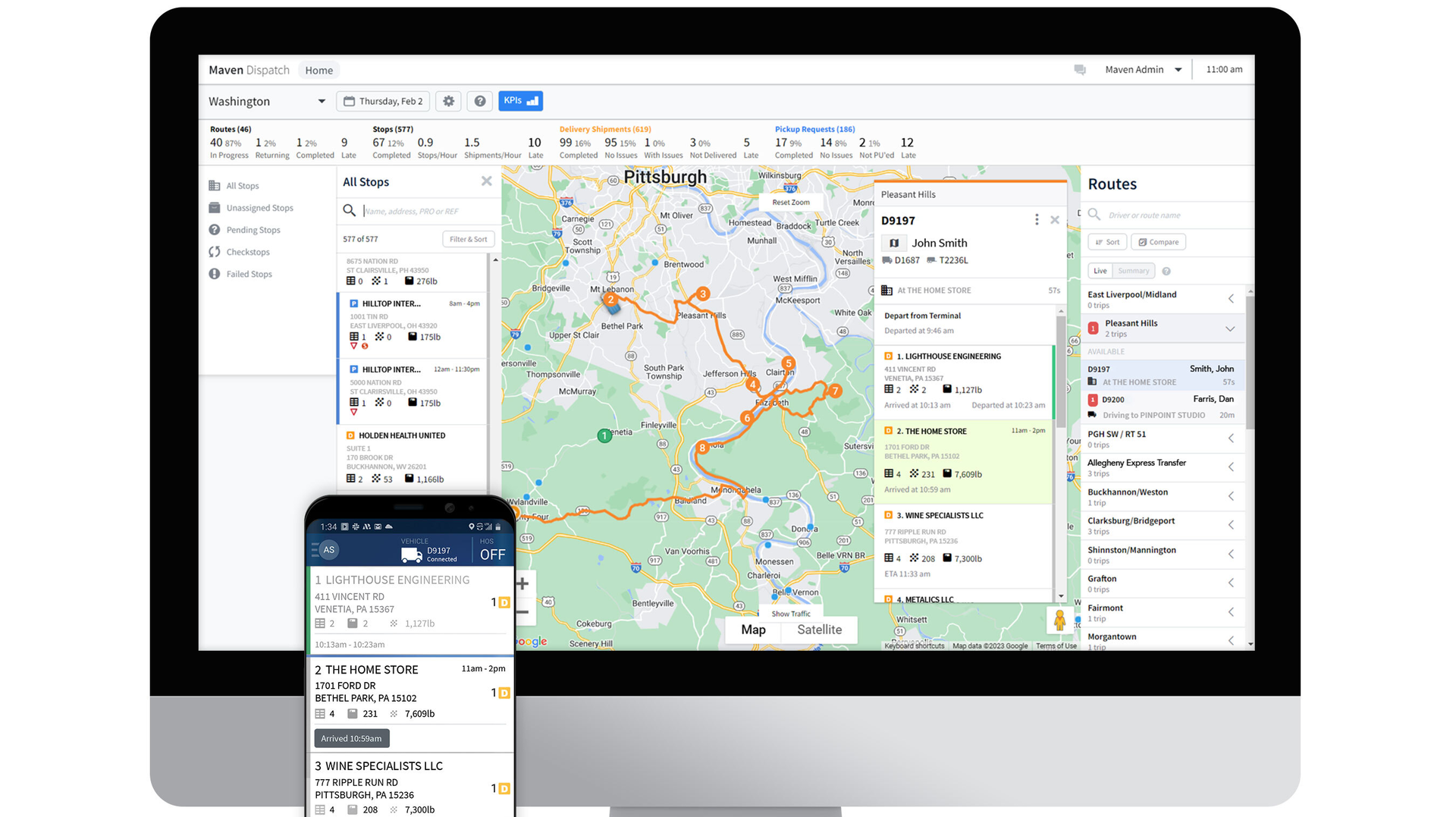This screenshot has height=817, width=1456.
Task: Switch the map to Satellite view
Action: (x=819, y=630)
